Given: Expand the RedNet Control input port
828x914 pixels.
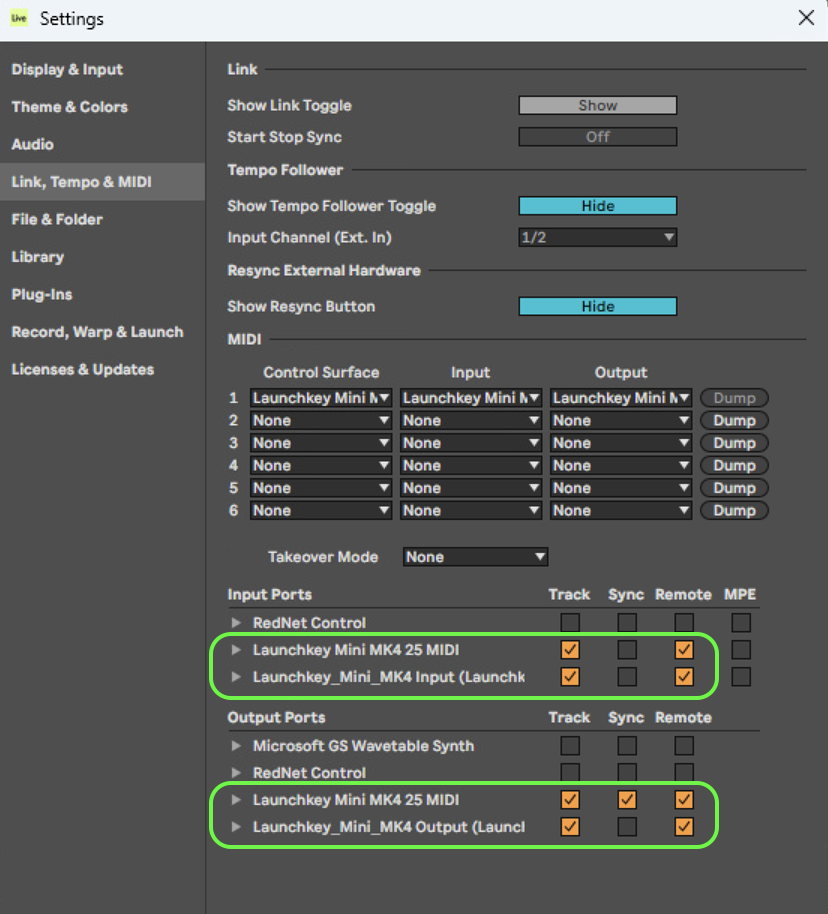Looking at the screenshot, I should click(236, 623).
